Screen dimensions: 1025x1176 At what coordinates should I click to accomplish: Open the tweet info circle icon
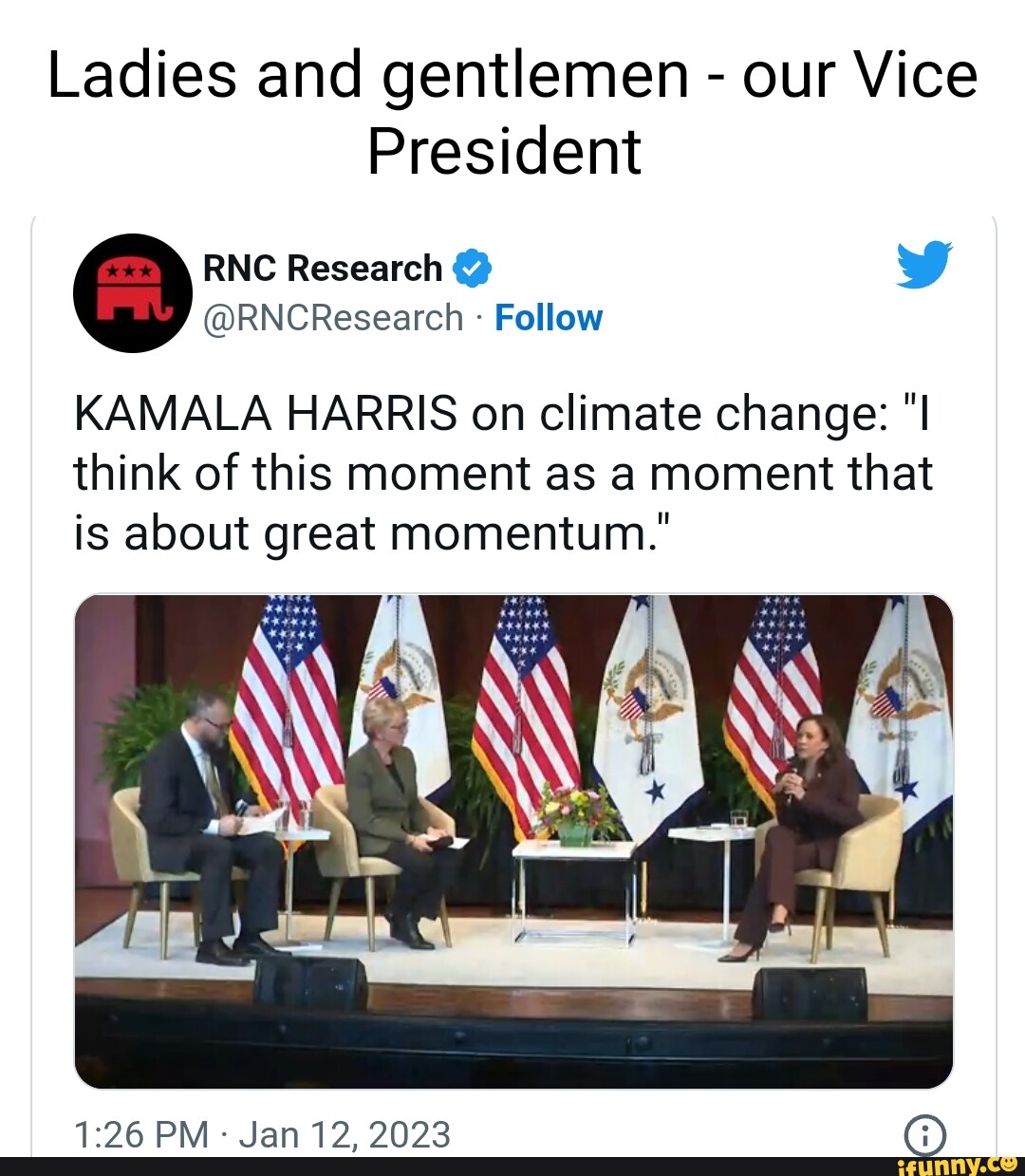click(x=925, y=1134)
